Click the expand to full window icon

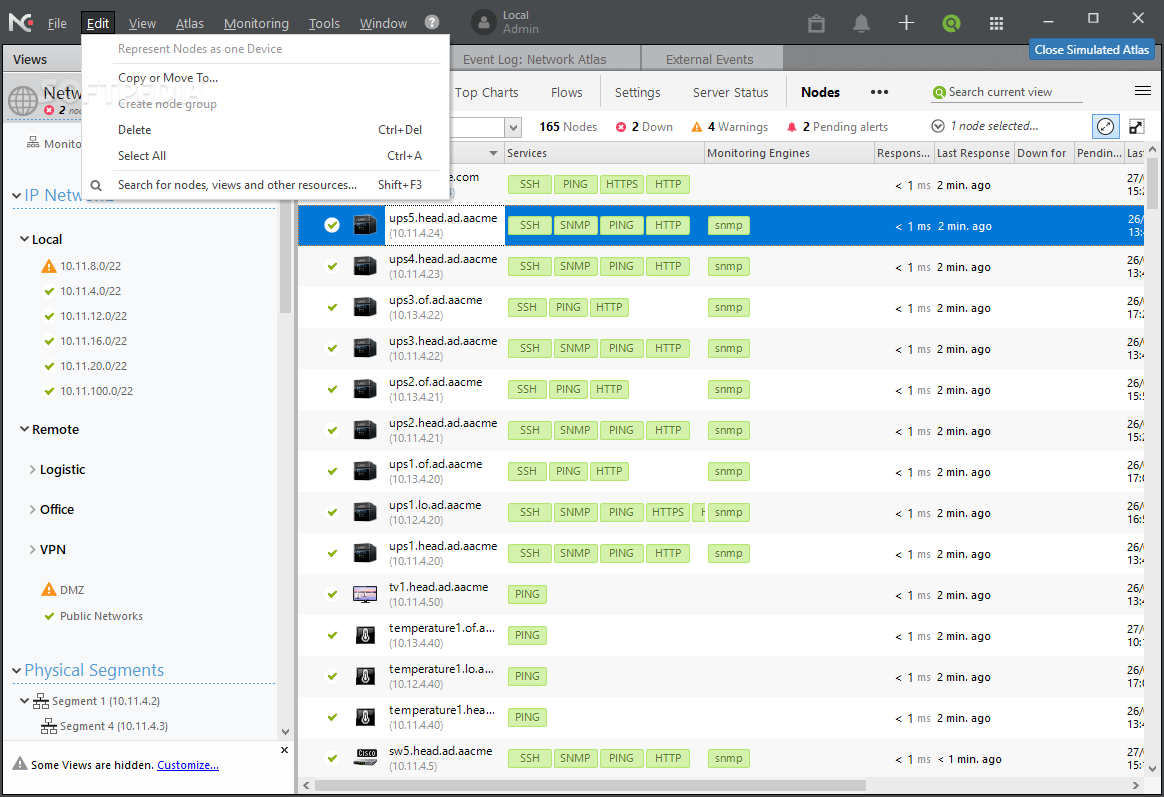click(x=1137, y=126)
